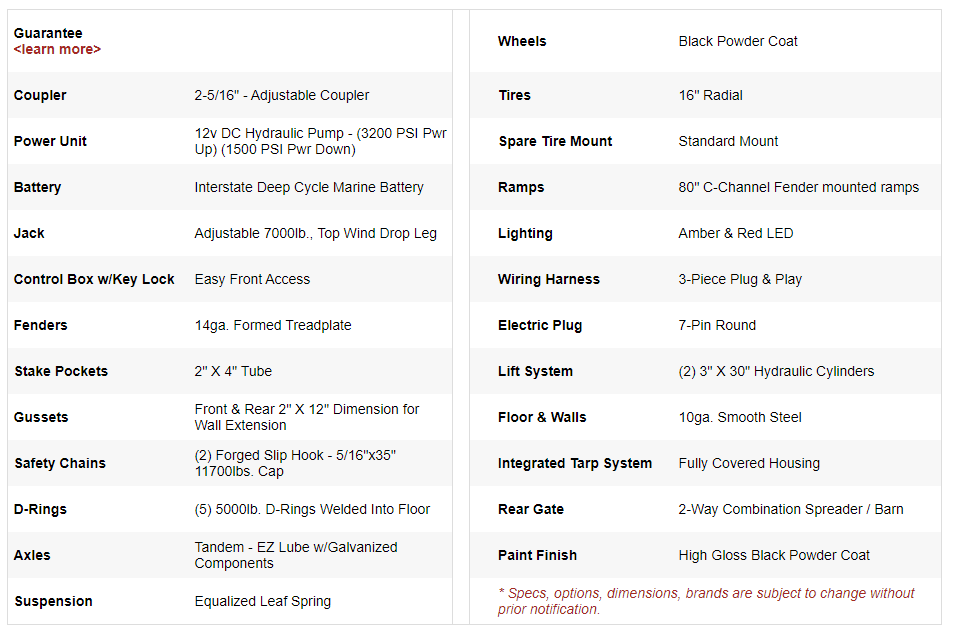Screen dimensions: 953x640
Task: Click the Safety Chains label
Action: pyautogui.click(x=60, y=463)
